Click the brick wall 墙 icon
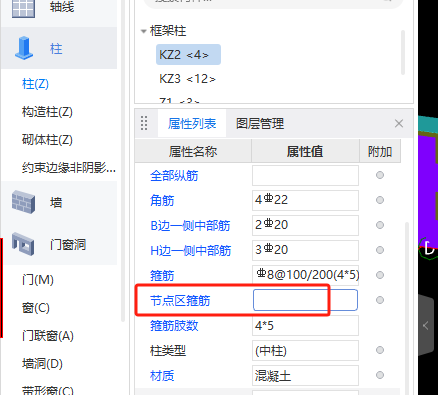Viewport: 438px width, 395px height. tap(23, 202)
